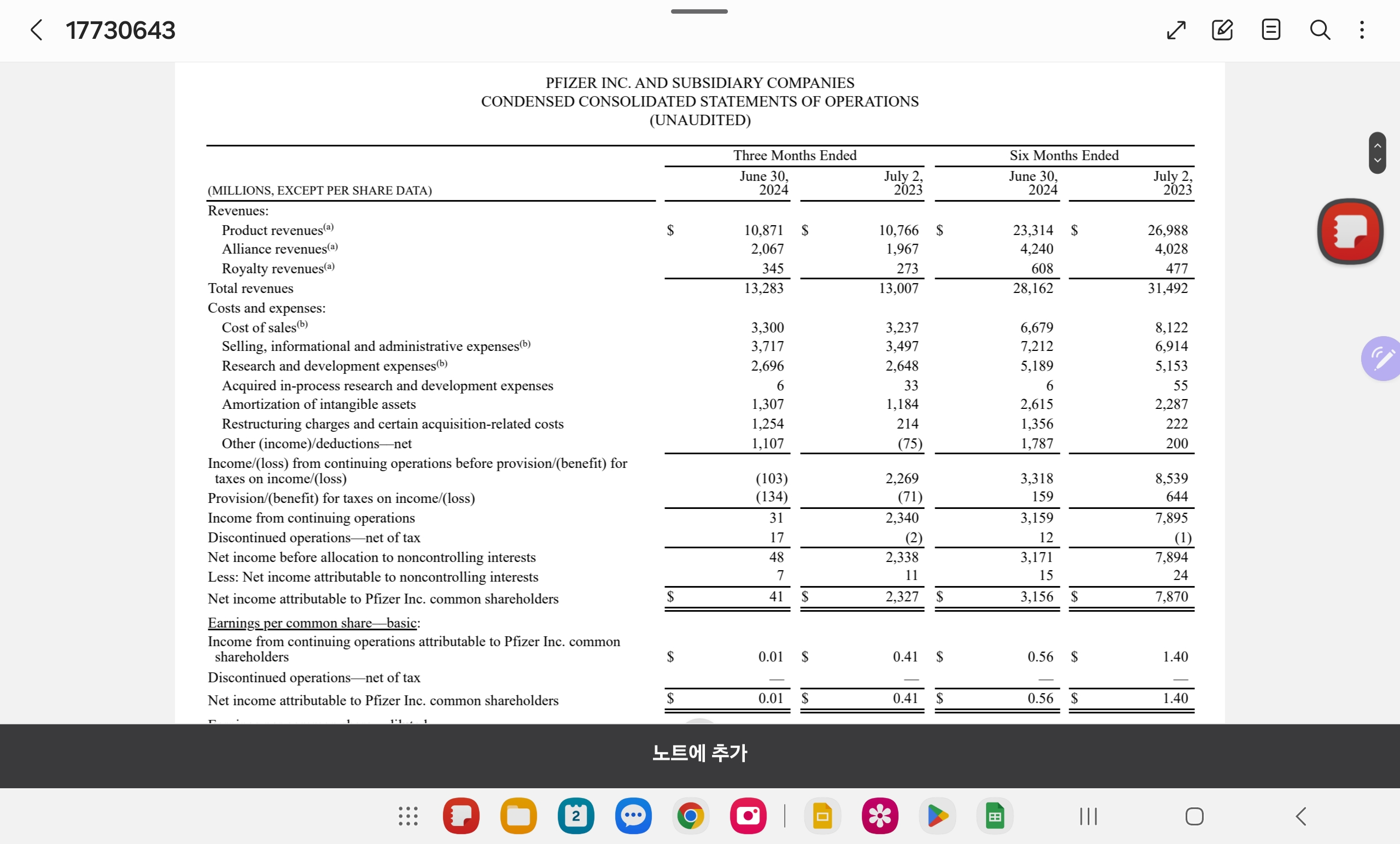Open the Calendar app in taskbar

[575, 816]
